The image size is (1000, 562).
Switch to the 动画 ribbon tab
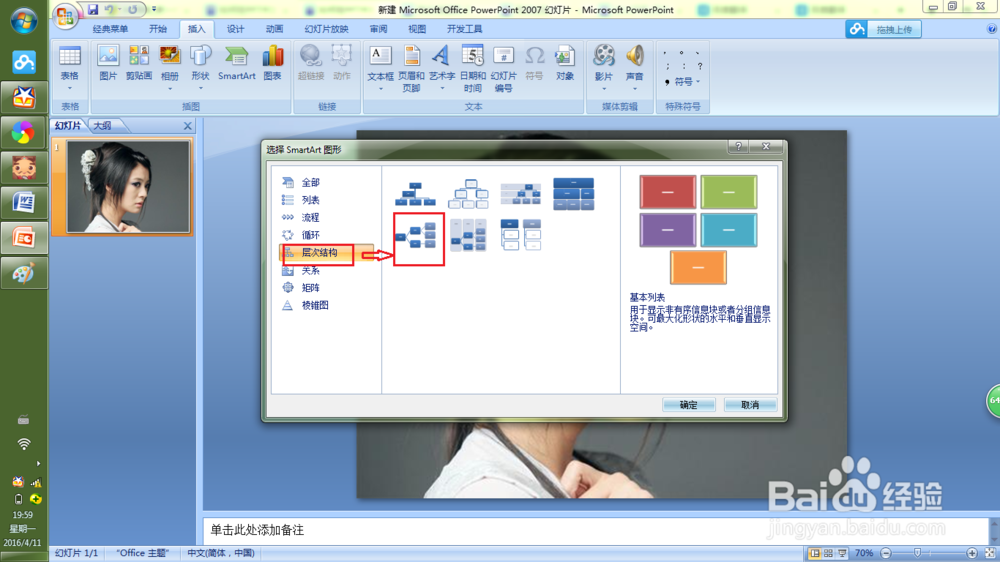274,29
